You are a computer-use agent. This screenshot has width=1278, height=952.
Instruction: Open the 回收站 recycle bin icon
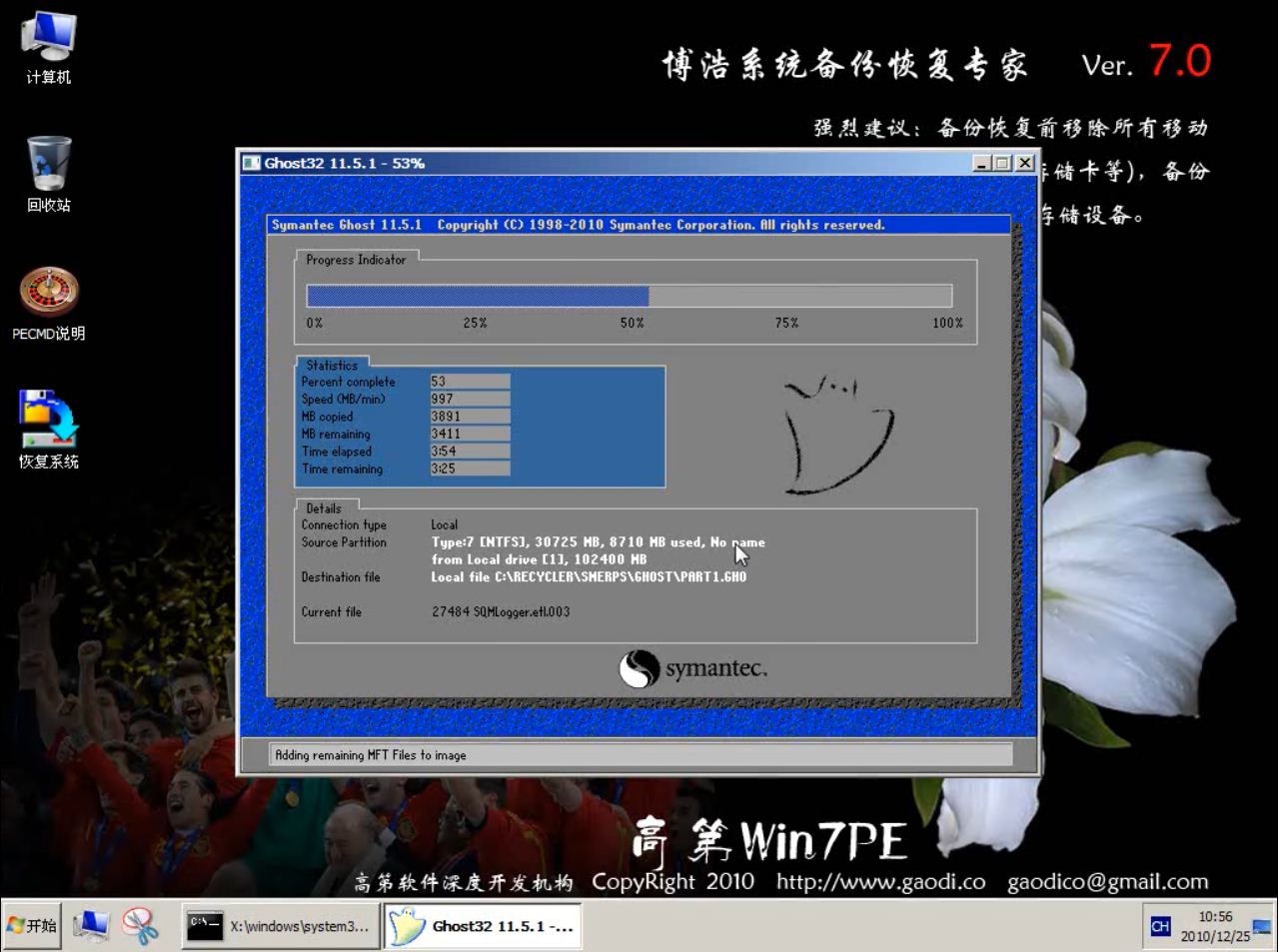tap(48, 175)
